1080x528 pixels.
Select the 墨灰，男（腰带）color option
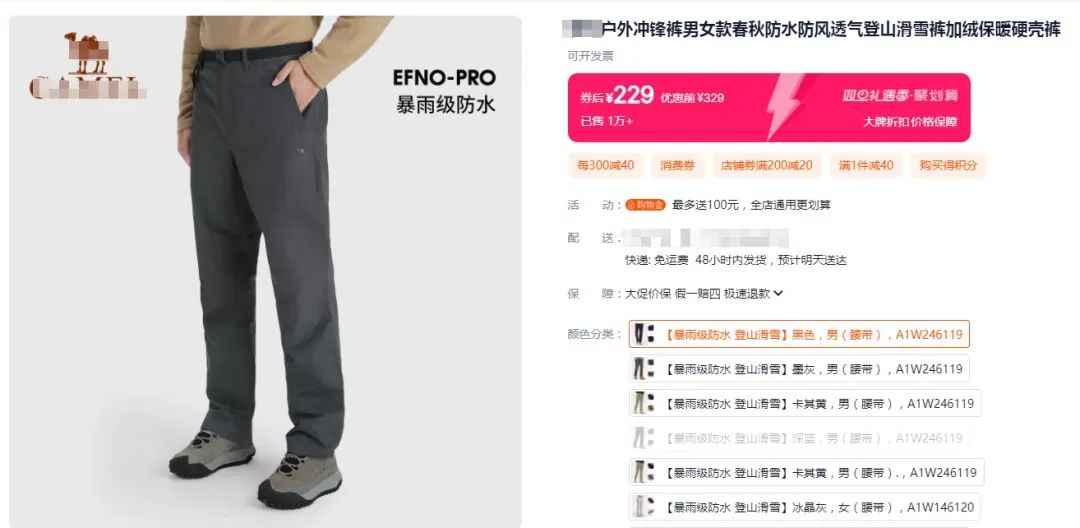(x=799, y=369)
